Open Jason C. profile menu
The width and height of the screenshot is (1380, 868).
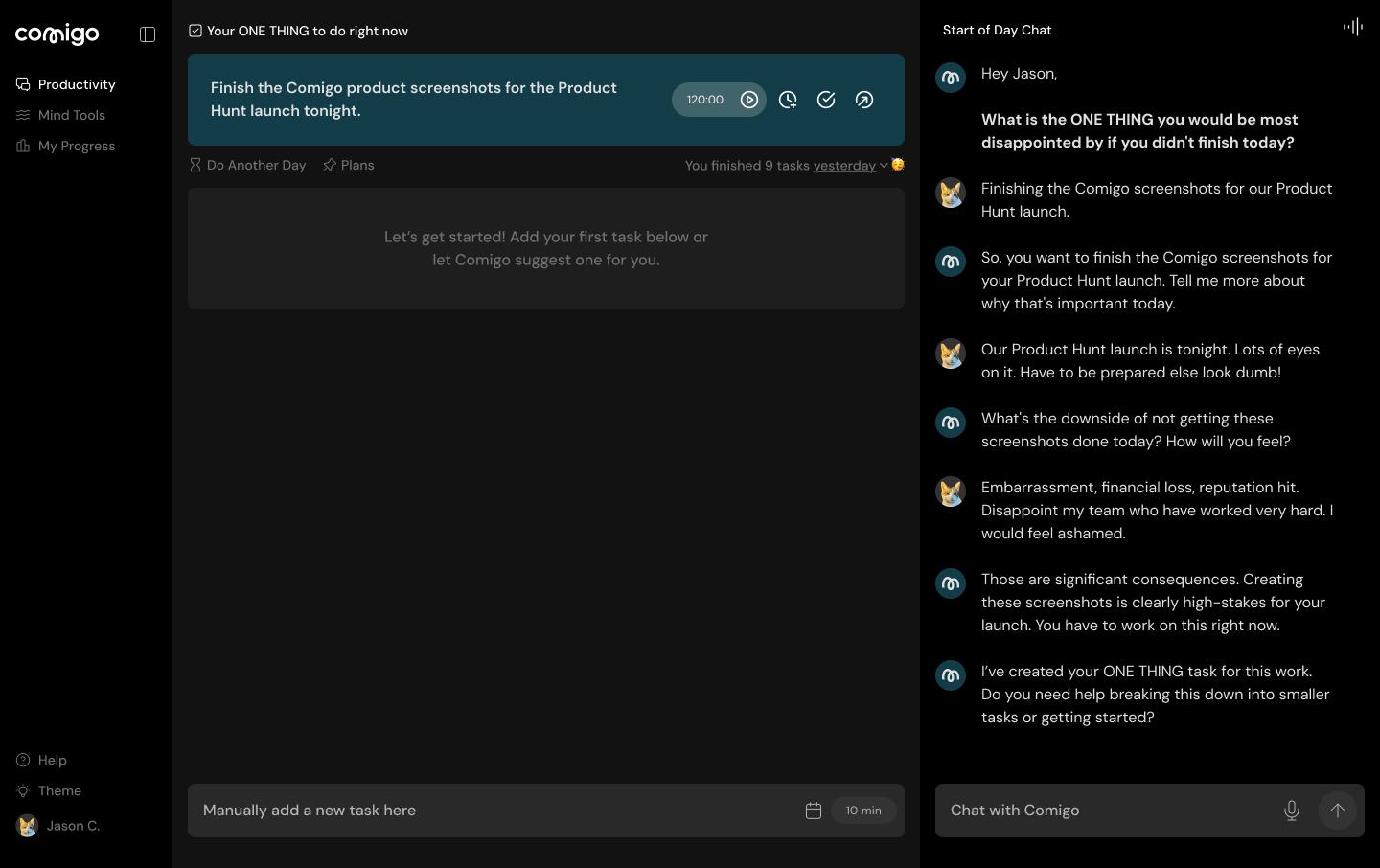(x=58, y=826)
